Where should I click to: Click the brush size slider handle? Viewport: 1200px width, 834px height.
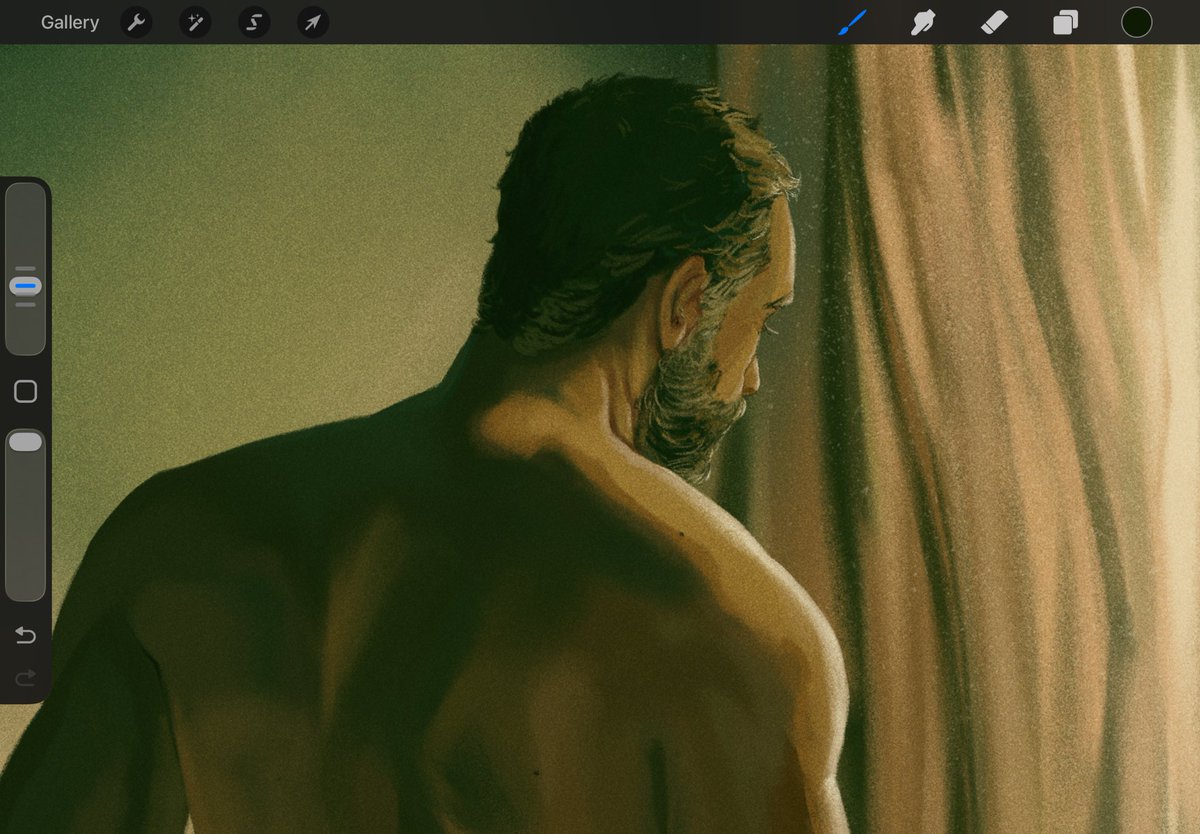[x=25, y=286]
